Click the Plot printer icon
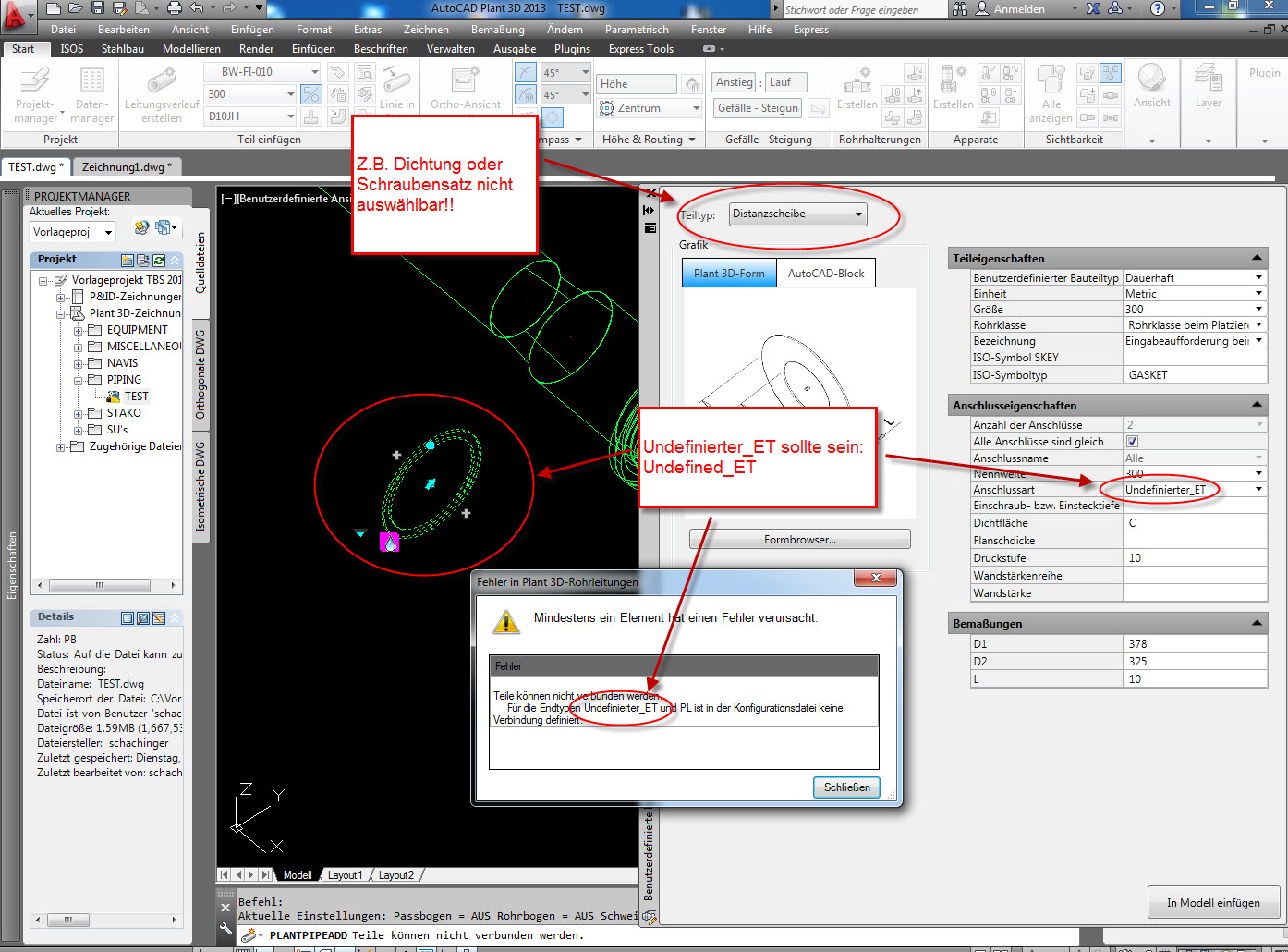The height and width of the screenshot is (952, 1288). (174, 8)
